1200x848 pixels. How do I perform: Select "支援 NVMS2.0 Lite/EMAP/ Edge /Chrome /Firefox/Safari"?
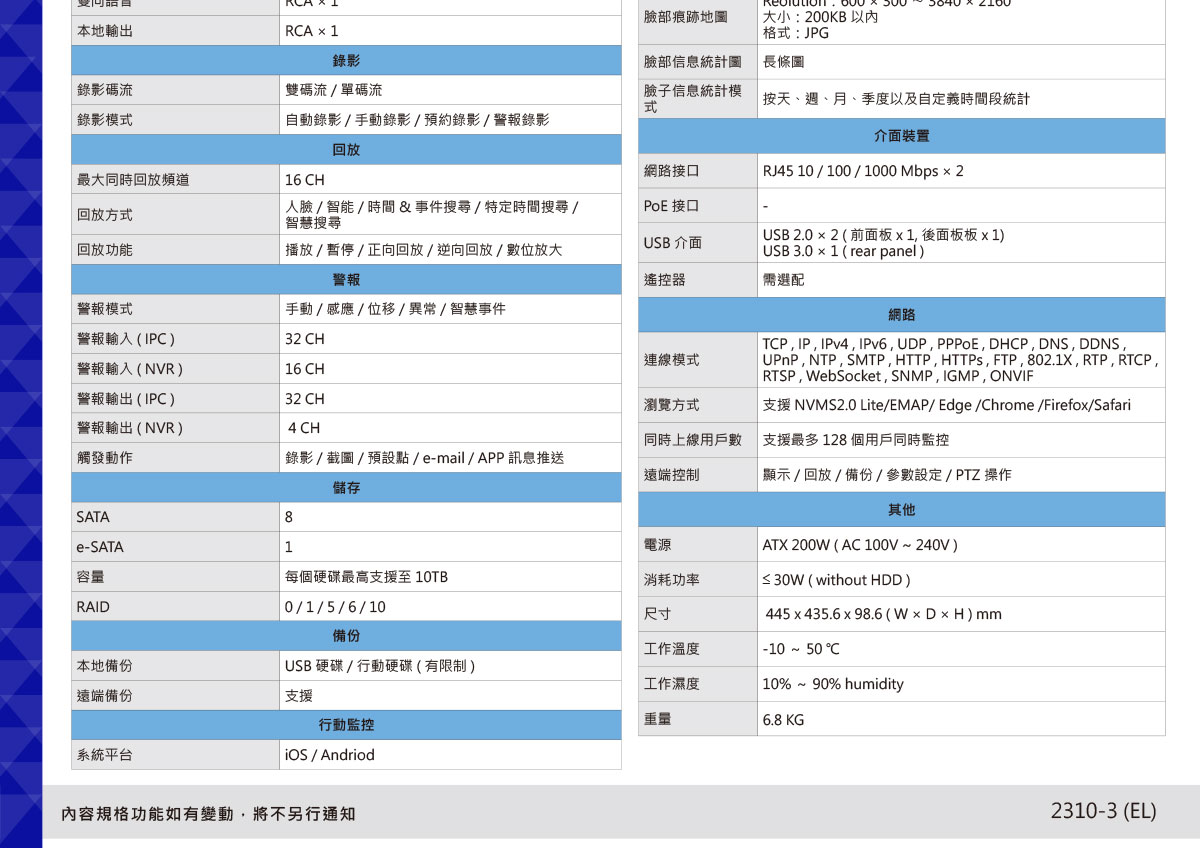[x=947, y=405]
